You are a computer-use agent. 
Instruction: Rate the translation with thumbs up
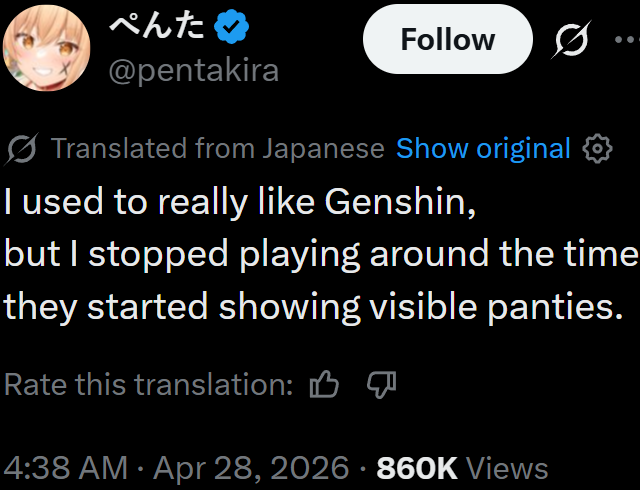coord(325,384)
